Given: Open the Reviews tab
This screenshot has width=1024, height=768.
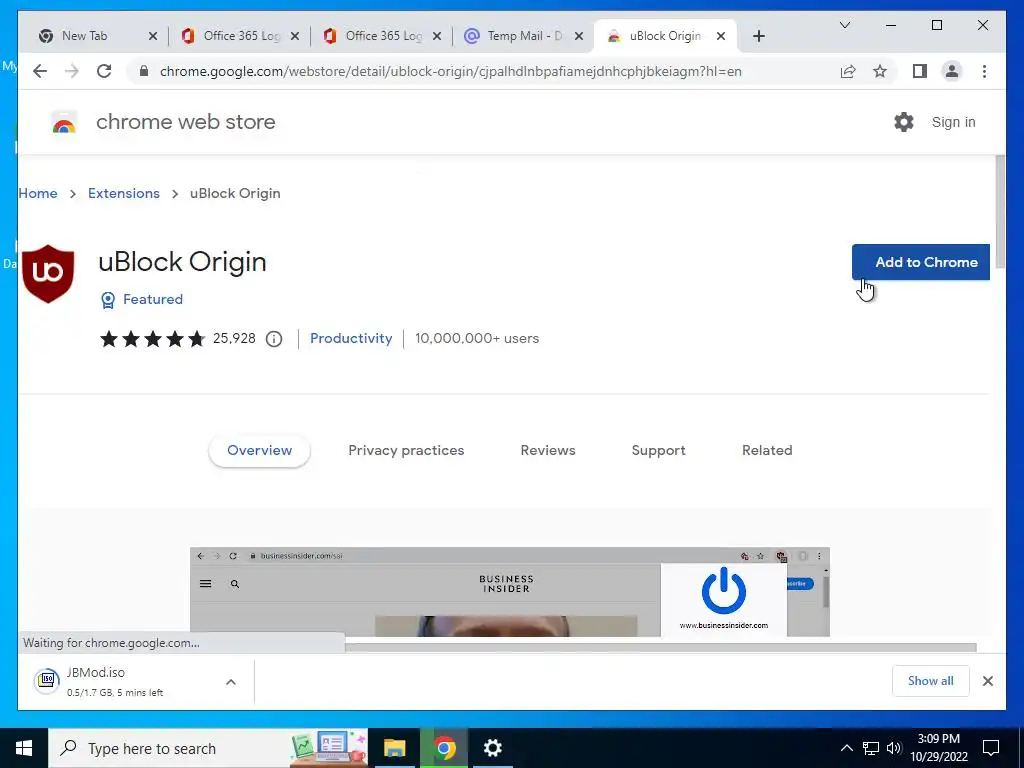Looking at the screenshot, I should [x=548, y=451].
